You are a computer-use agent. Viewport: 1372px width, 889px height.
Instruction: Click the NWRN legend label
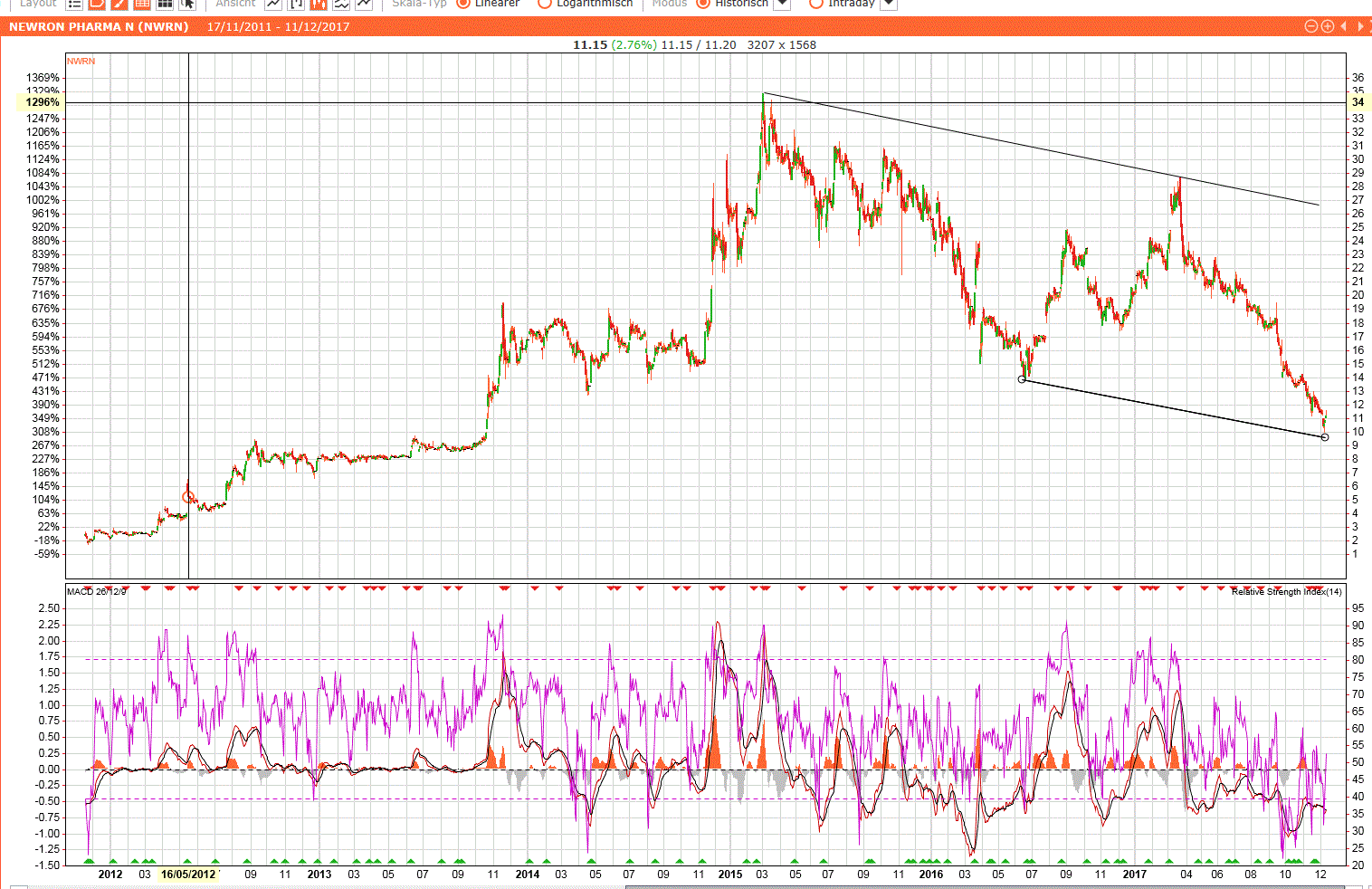click(x=81, y=62)
